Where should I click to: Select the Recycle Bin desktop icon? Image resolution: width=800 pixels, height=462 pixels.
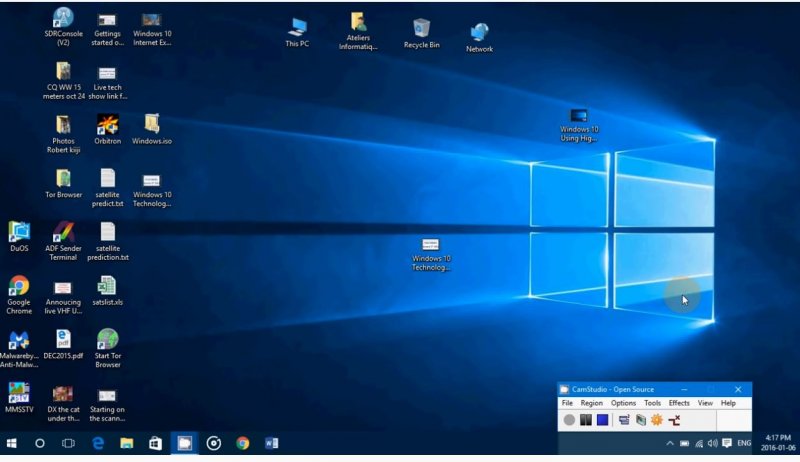click(421, 31)
